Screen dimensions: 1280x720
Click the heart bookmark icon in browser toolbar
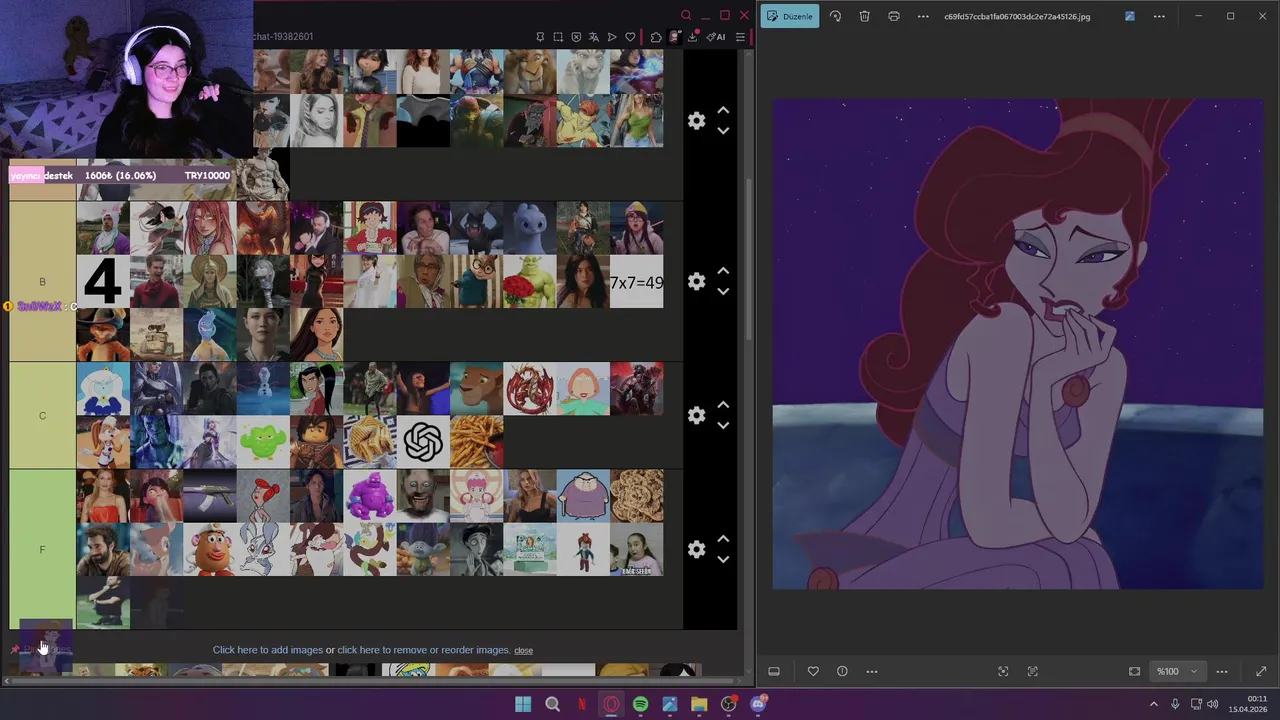click(630, 37)
